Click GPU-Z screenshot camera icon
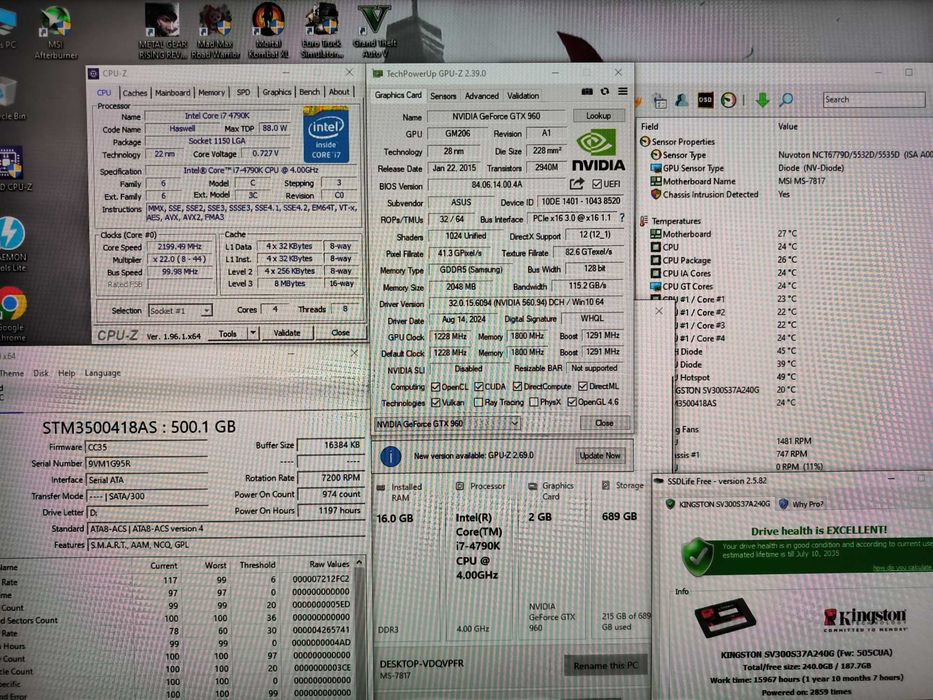 587,92
